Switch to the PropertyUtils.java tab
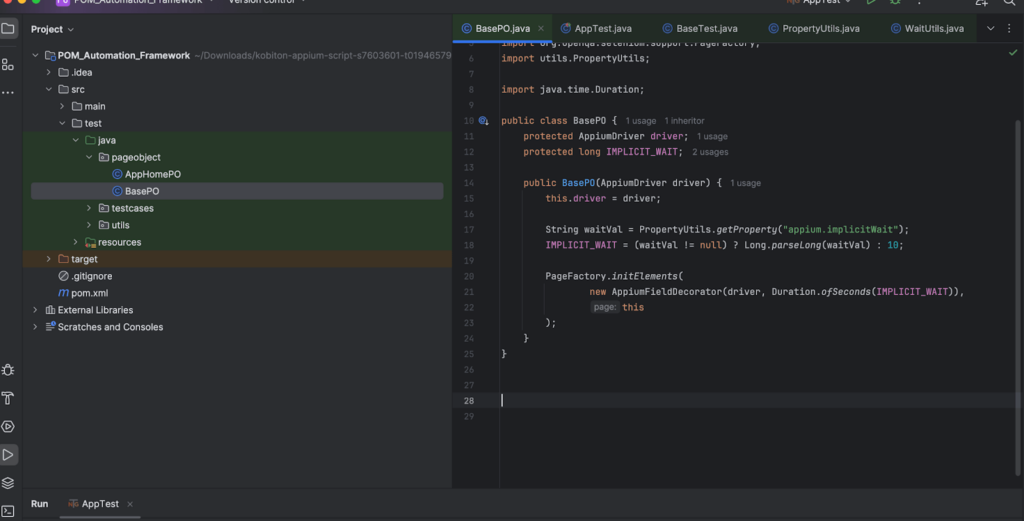 click(820, 29)
